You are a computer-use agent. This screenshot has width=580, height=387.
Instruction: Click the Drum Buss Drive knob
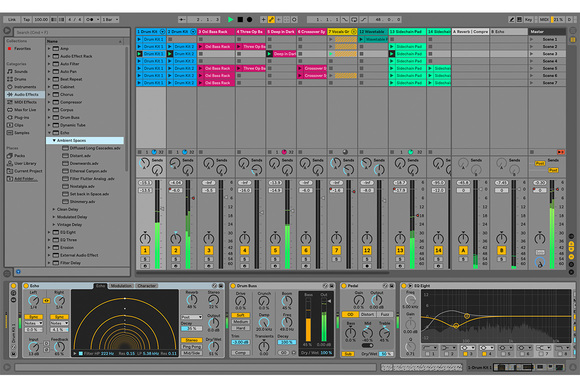(240, 302)
